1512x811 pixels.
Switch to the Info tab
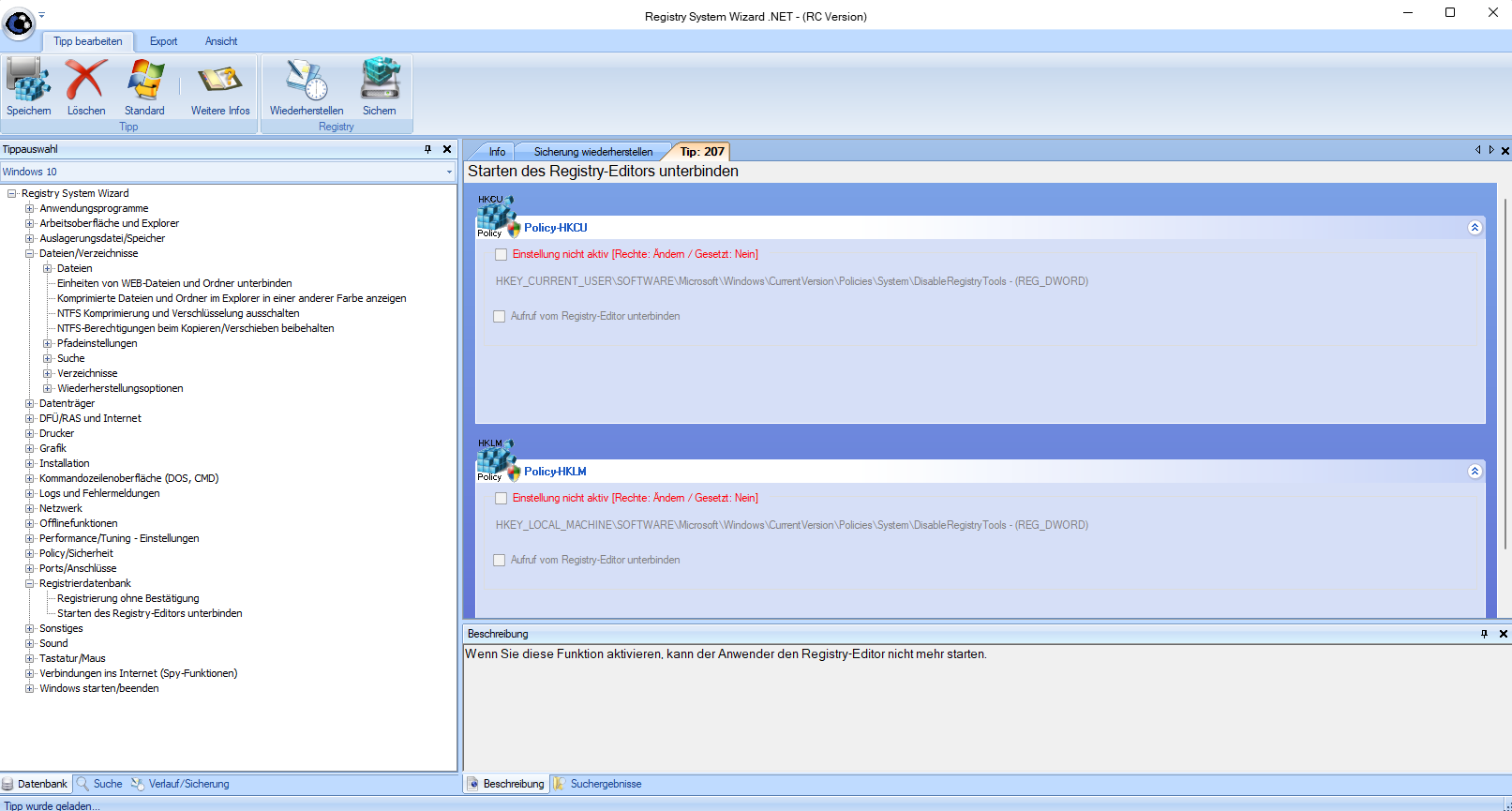[x=497, y=152]
